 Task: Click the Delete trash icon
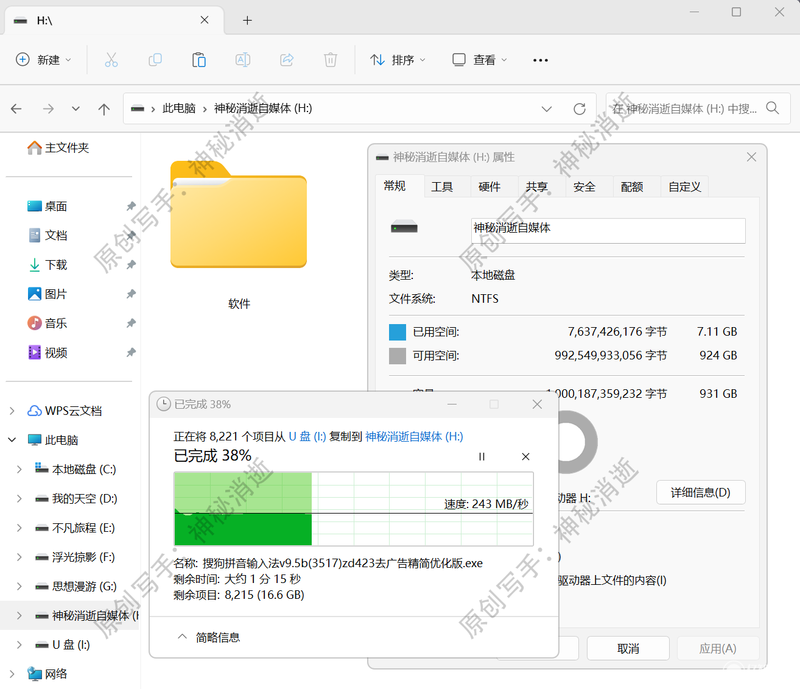click(331, 60)
